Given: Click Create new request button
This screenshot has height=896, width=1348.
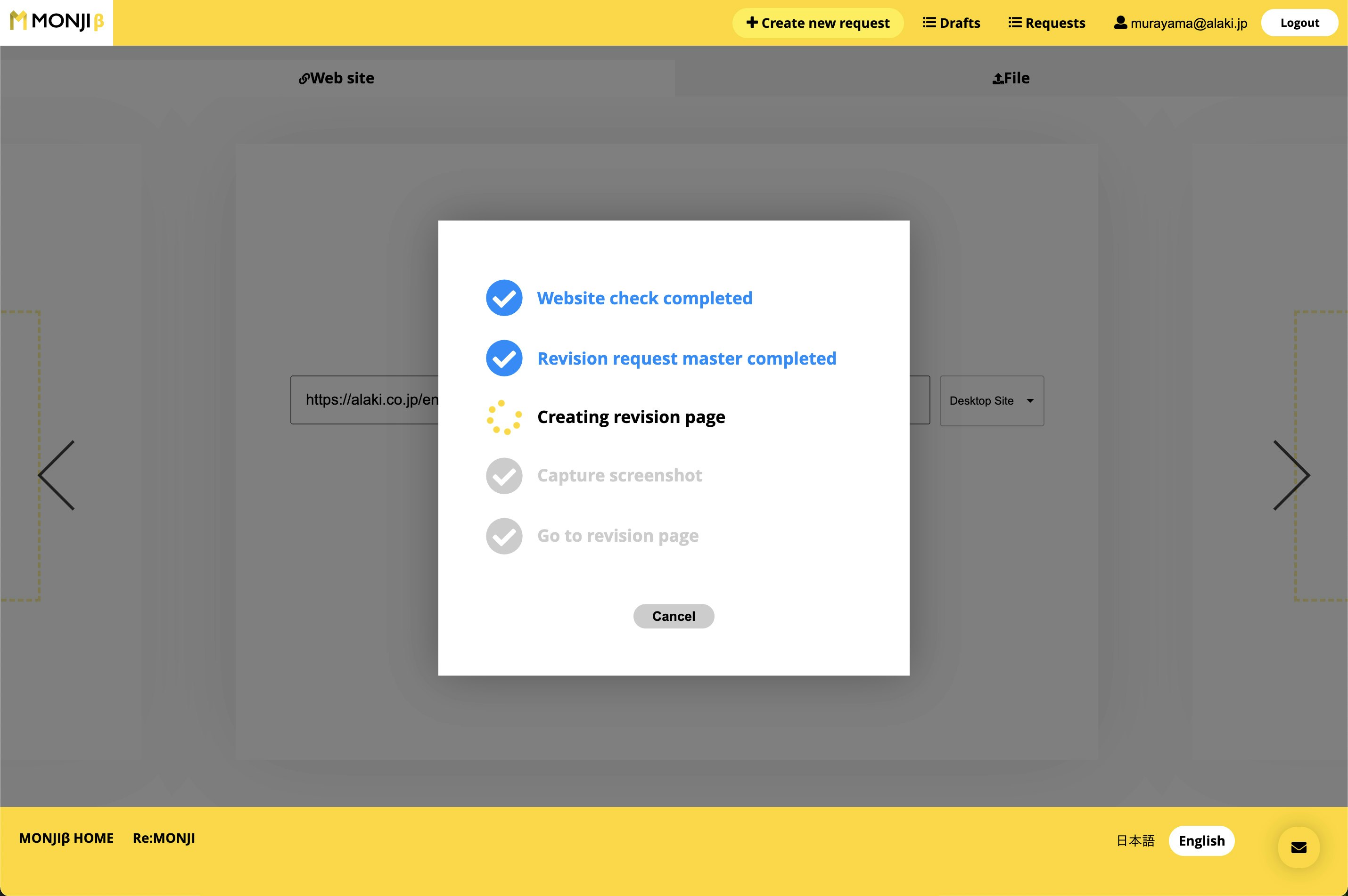Looking at the screenshot, I should (x=817, y=23).
